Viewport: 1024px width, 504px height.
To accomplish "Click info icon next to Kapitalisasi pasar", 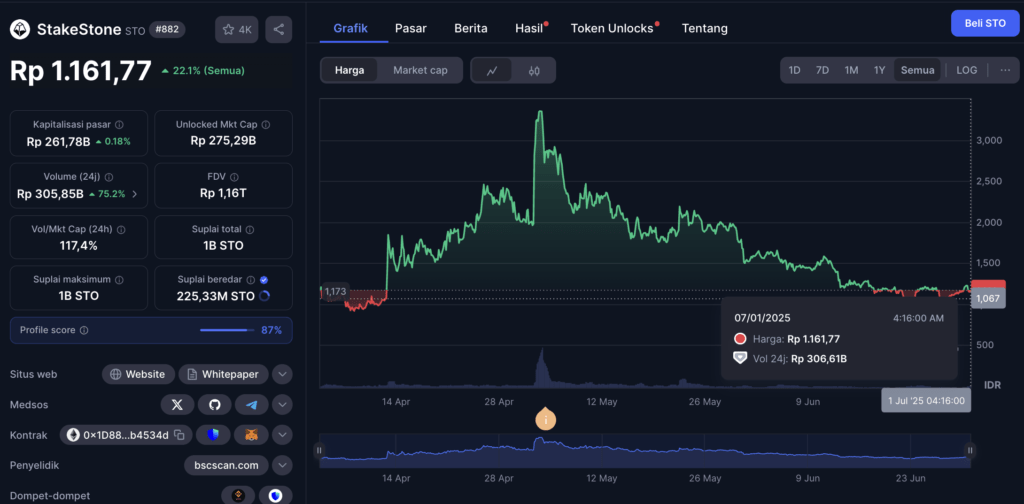I will [120, 125].
